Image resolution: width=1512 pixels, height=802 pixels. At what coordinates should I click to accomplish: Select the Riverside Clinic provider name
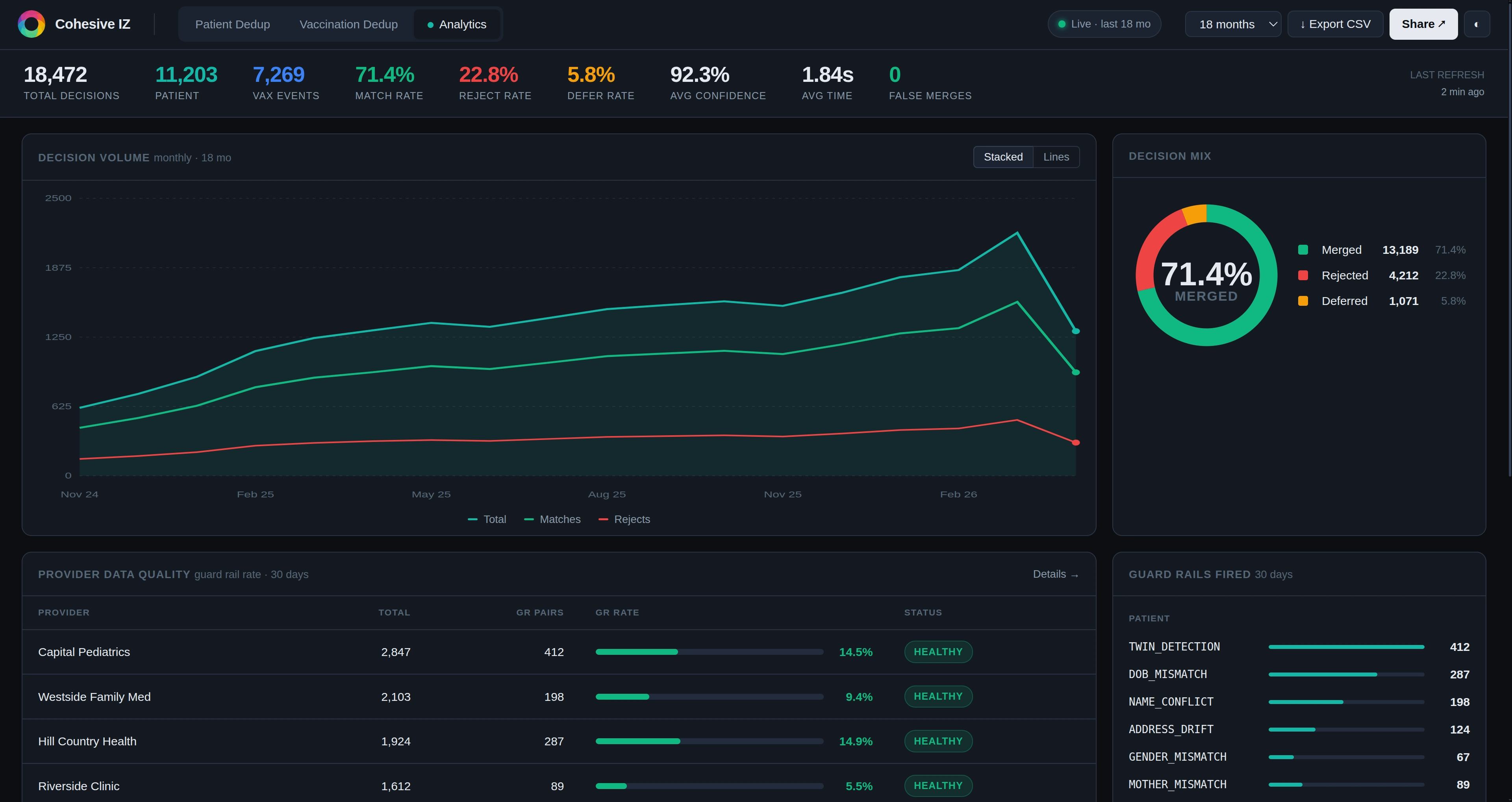[79, 785]
